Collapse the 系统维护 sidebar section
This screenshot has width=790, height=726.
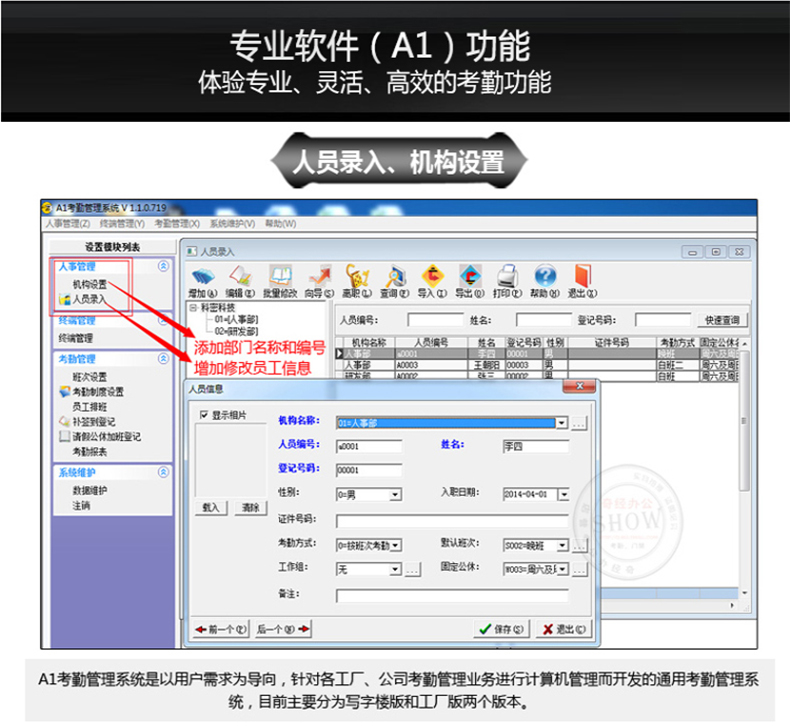[x=163, y=472]
